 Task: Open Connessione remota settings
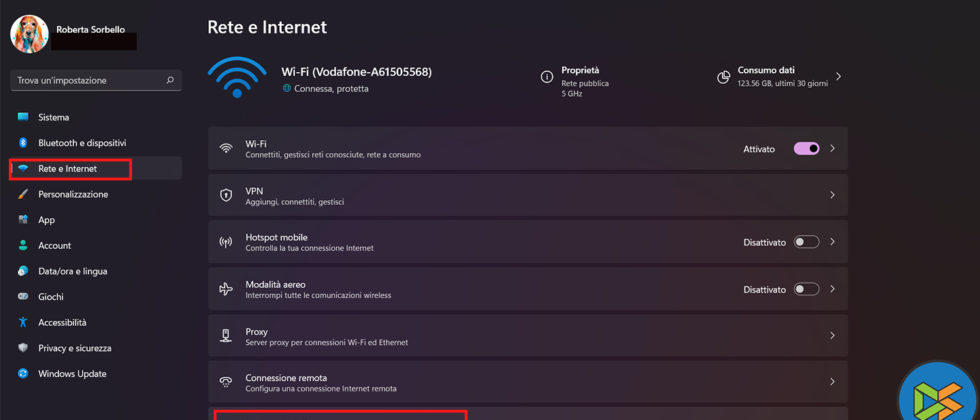tap(527, 382)
